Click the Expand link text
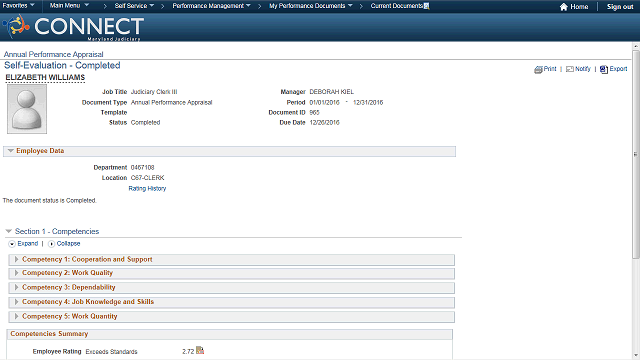 (28, 244)
